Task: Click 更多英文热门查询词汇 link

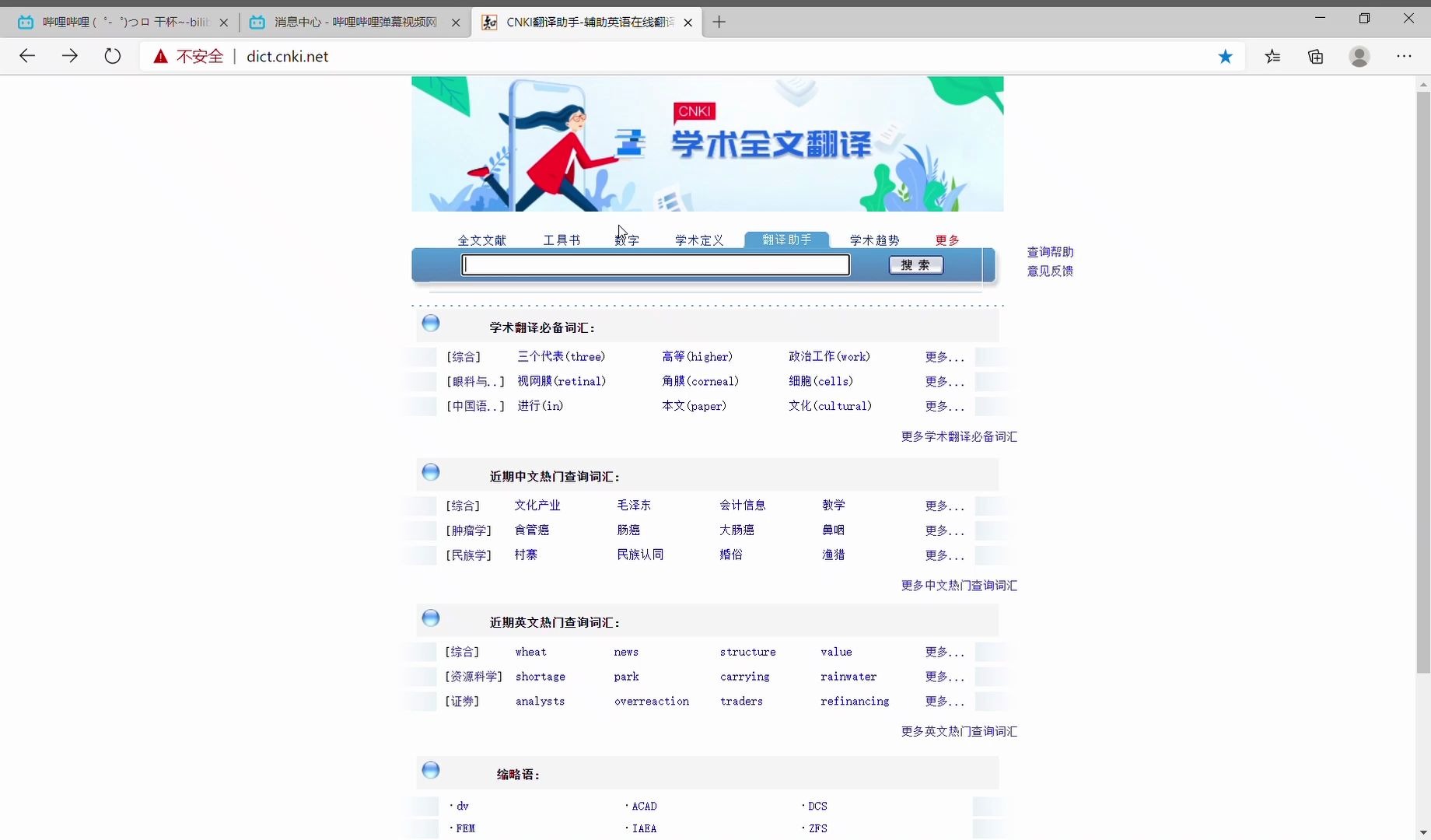Action: 959,732
